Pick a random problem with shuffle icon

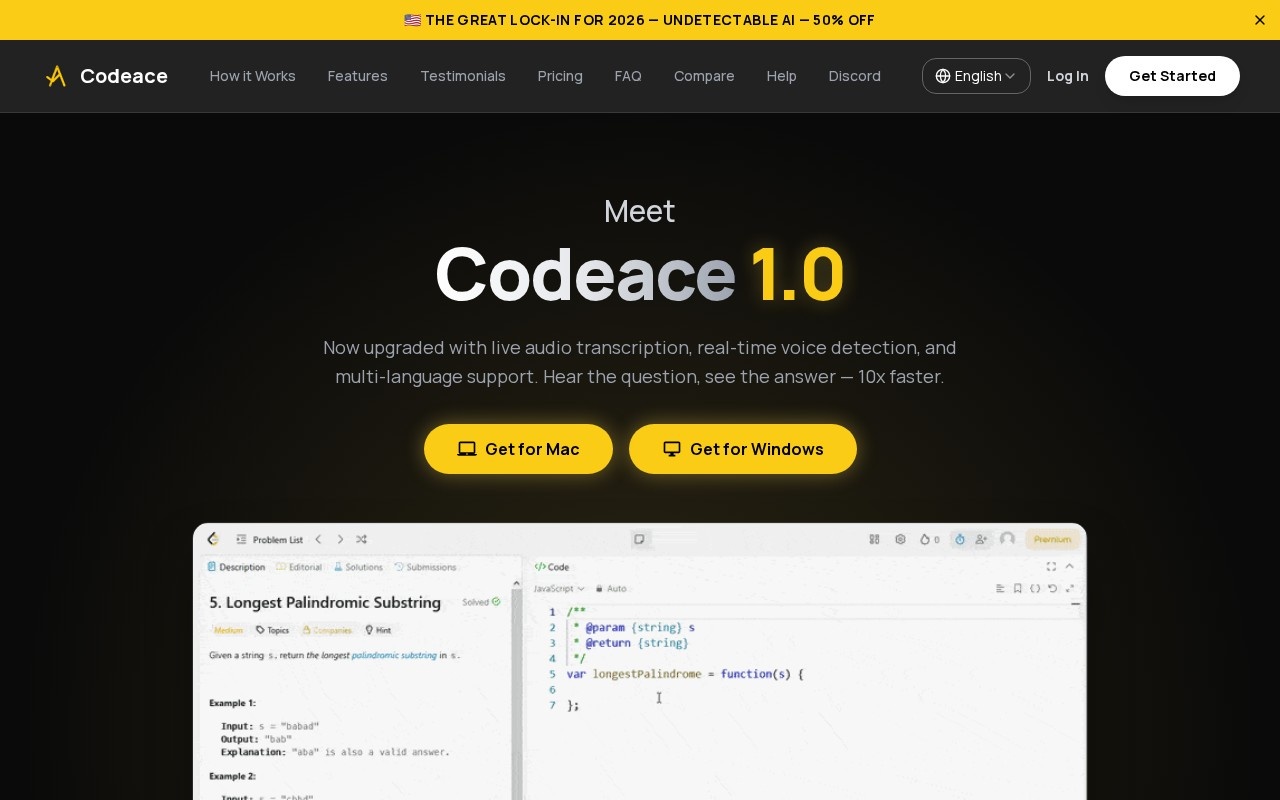[x=361, y=539]
